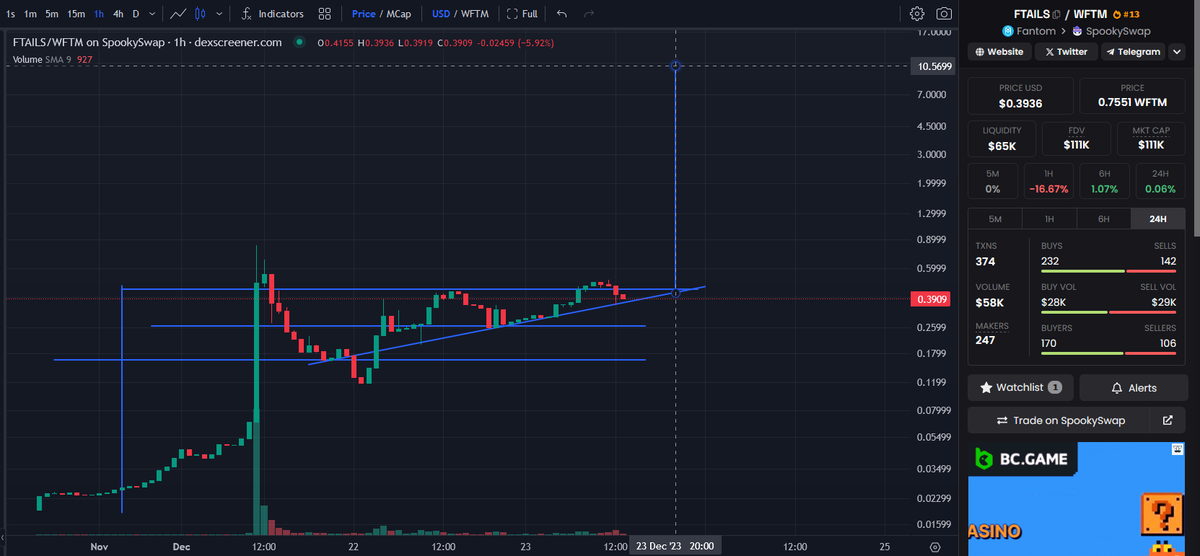
Task: Redo the last chart action
Action: (x=589, y=14)
